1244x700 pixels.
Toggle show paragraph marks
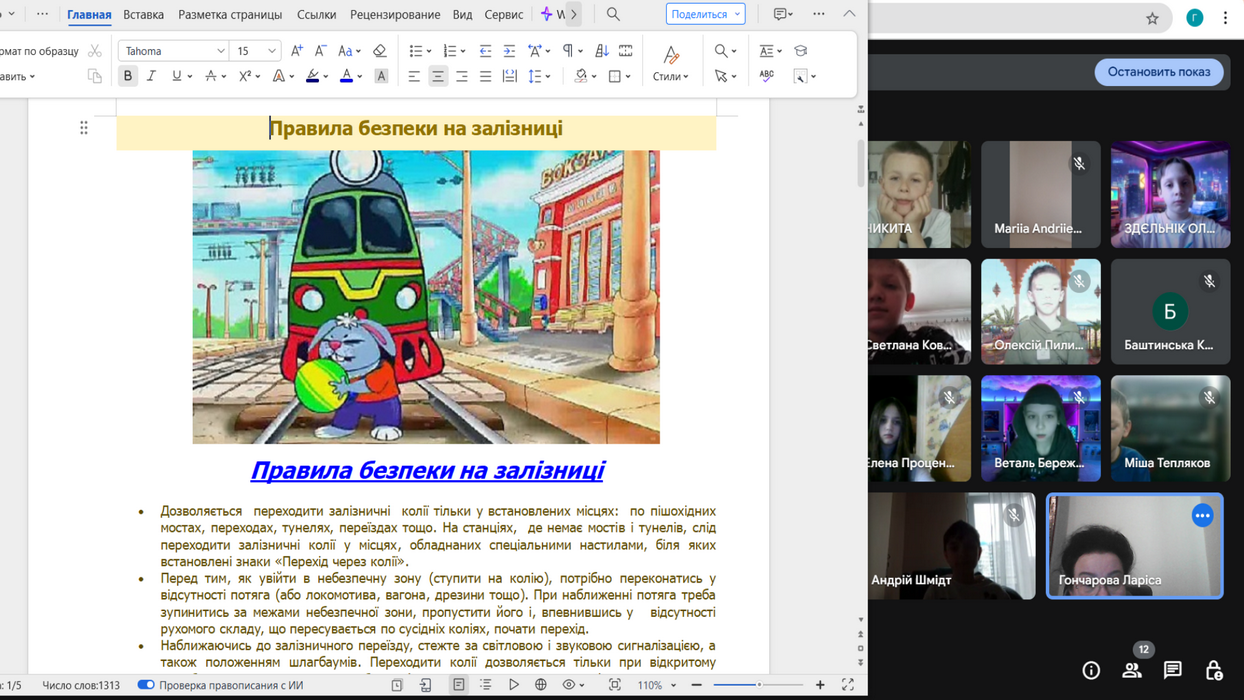click(x=567, y=50)
